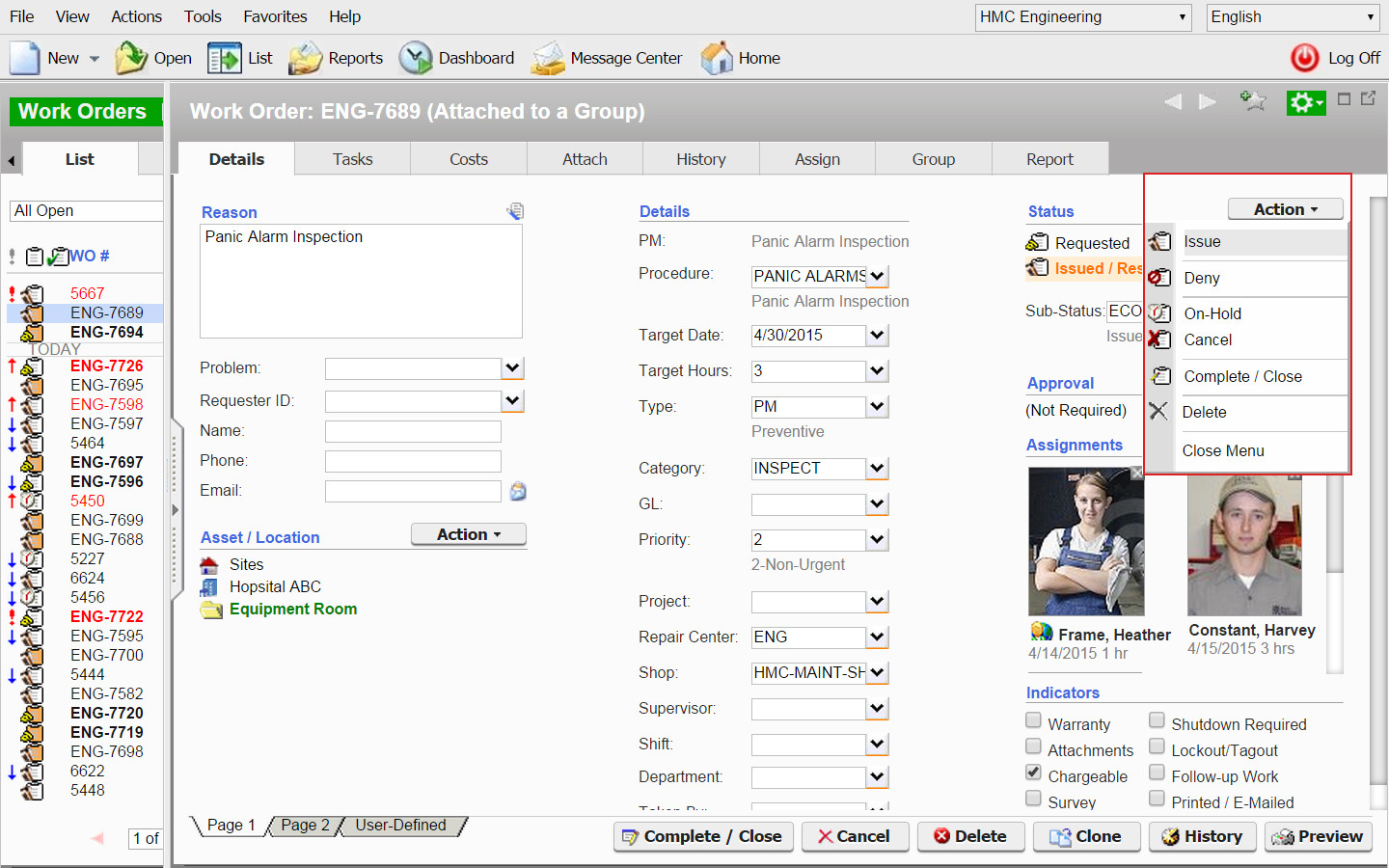Click the Sites house icon
Screen dimensions: 1389x868
coord(209,565)
